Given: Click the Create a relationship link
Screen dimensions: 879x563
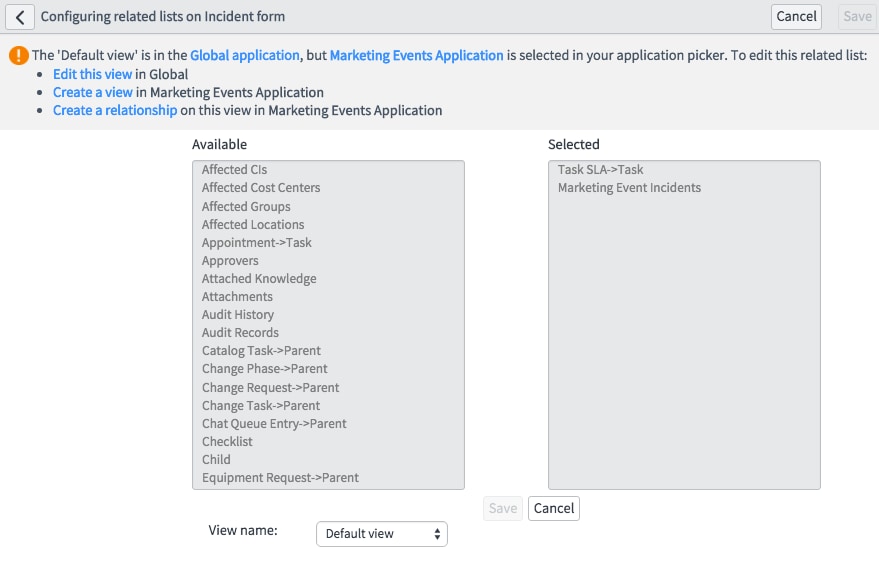Looking at the screenshot, I should [115, 110].
